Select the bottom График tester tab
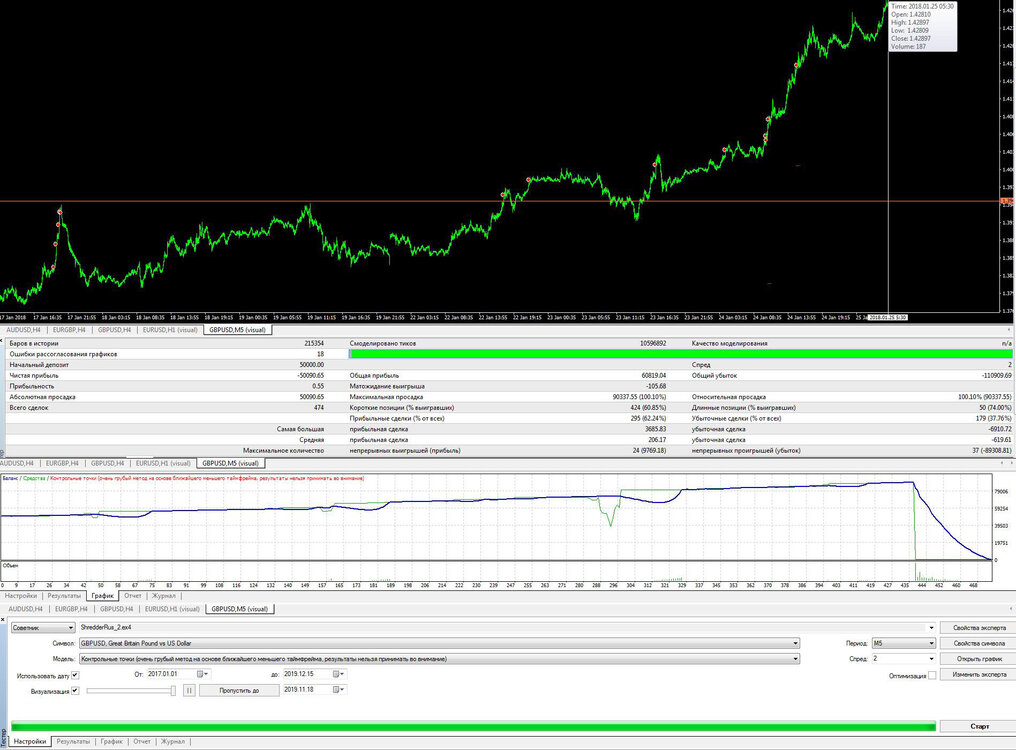 pyautogui.click(x=111, y=742)
